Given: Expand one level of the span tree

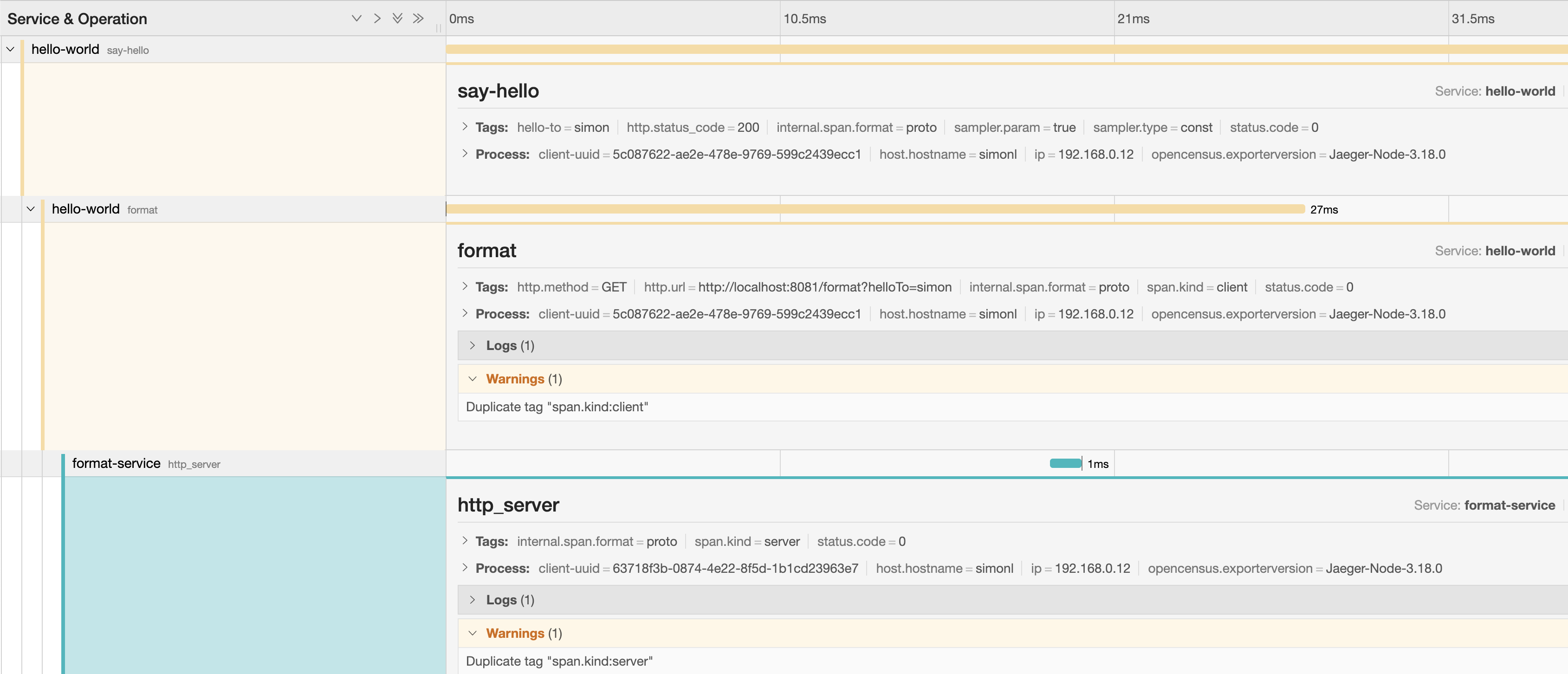Looking at the screenshot, I should point(377,18).
